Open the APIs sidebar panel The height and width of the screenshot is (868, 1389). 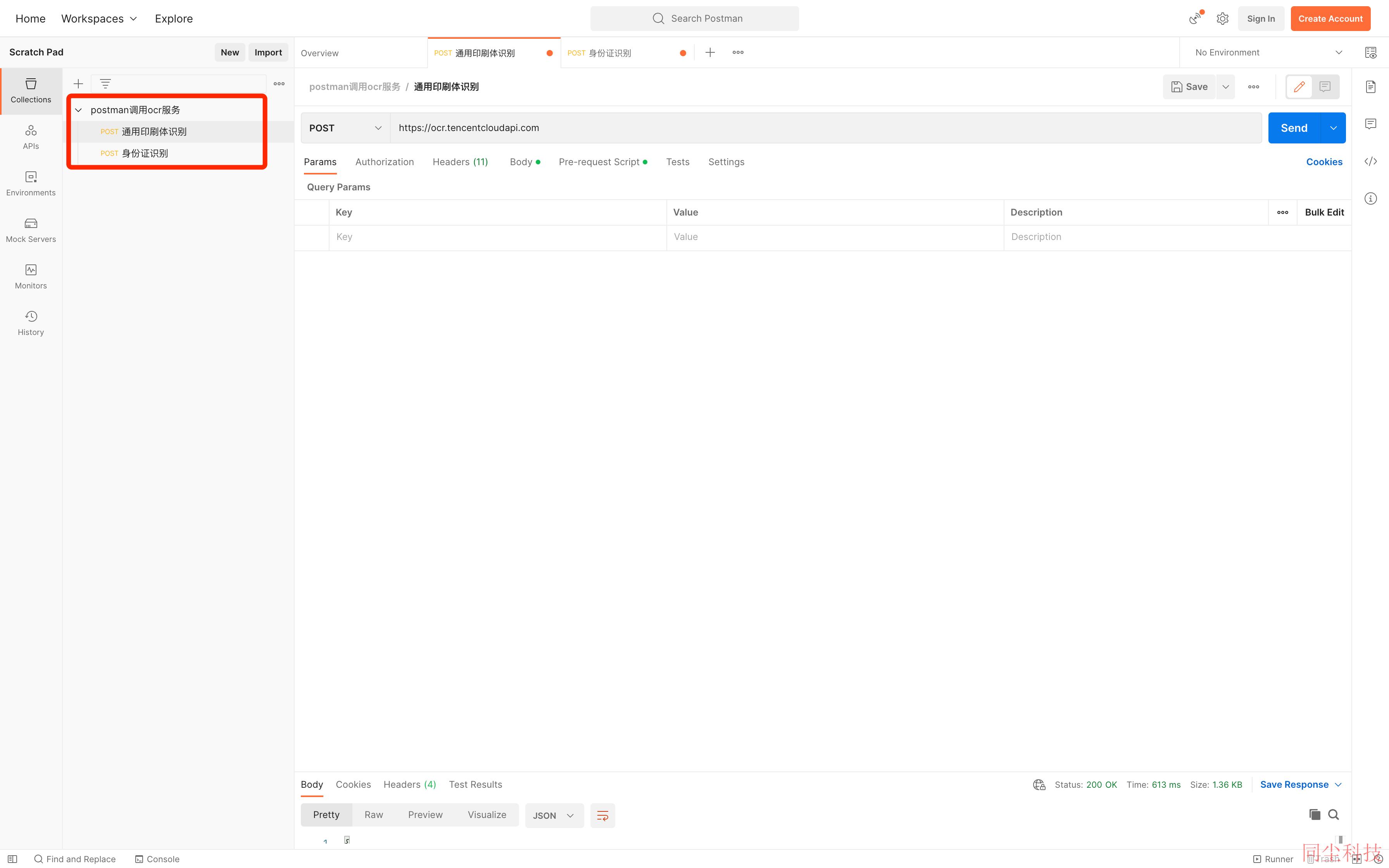pyautogui.click(x=31, y=137)
